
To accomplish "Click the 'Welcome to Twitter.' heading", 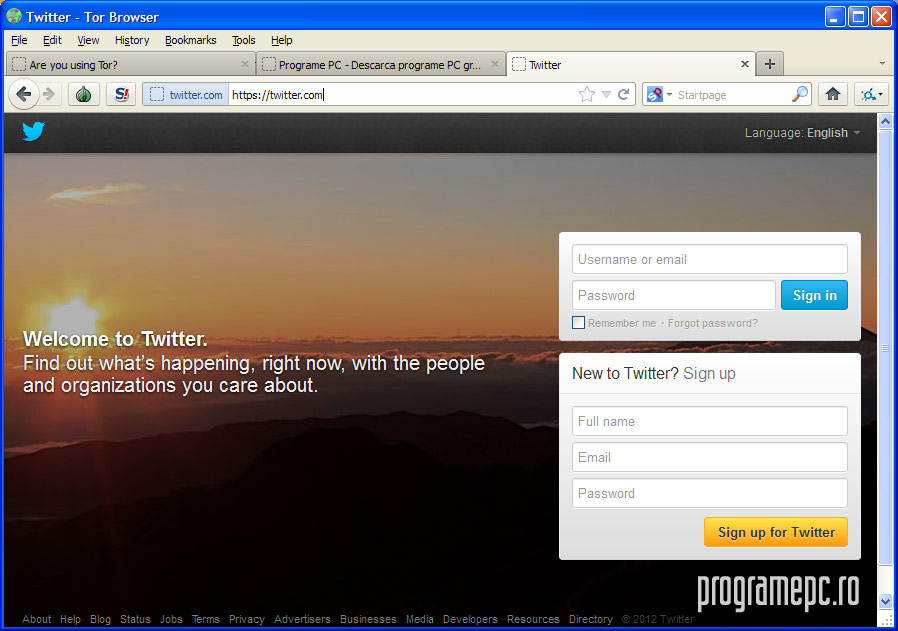I will (x=115, y=339).
